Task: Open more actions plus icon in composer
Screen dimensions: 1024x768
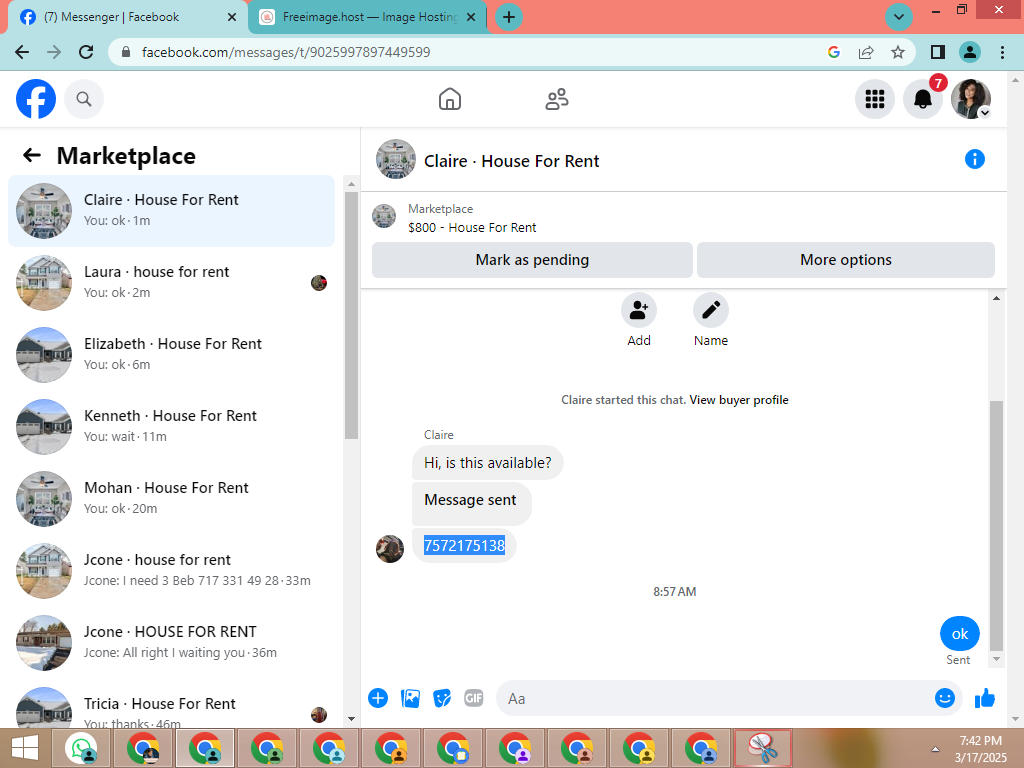Action: click(x=377, y=698)
